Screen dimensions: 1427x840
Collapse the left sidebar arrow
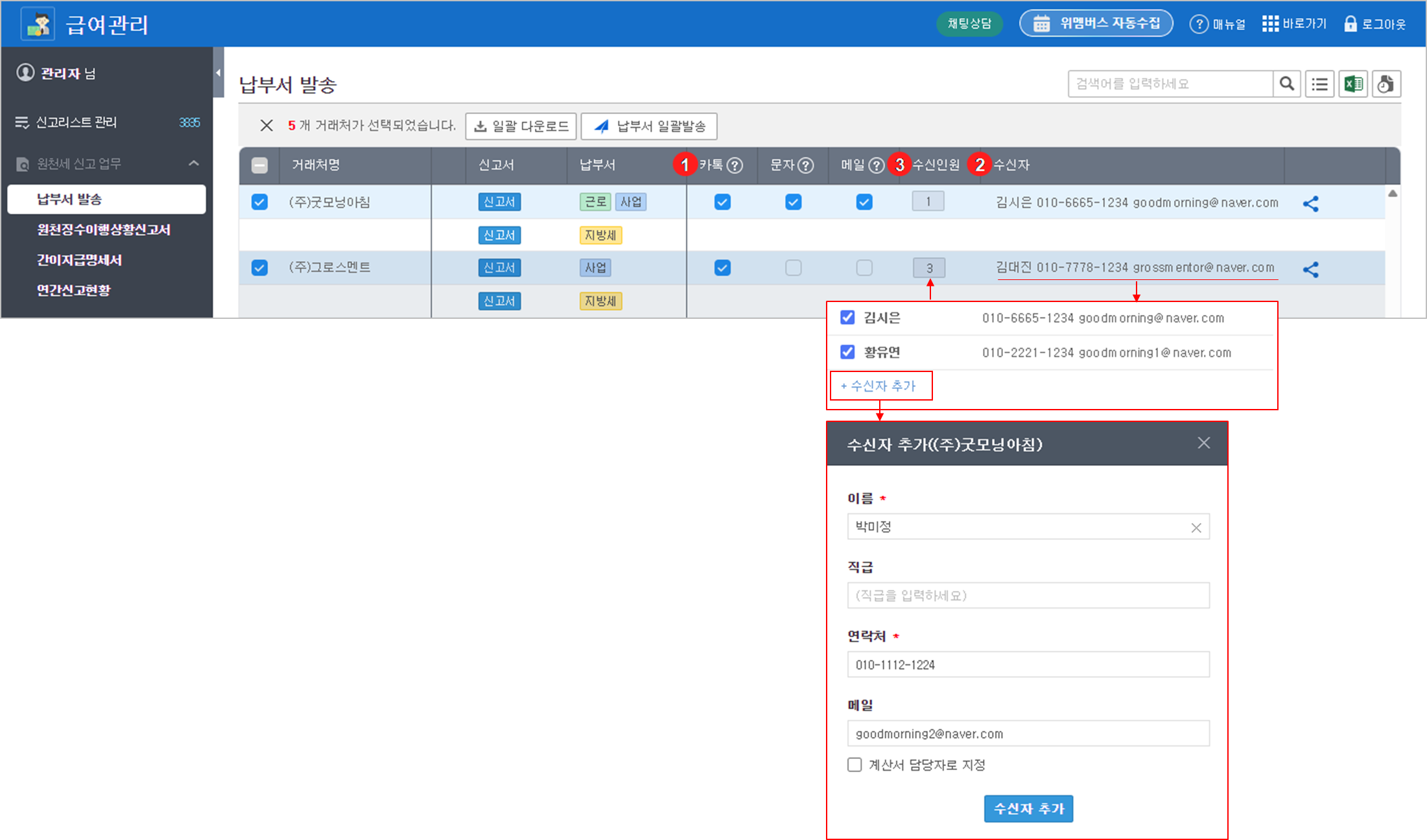[x=218, y=73]
